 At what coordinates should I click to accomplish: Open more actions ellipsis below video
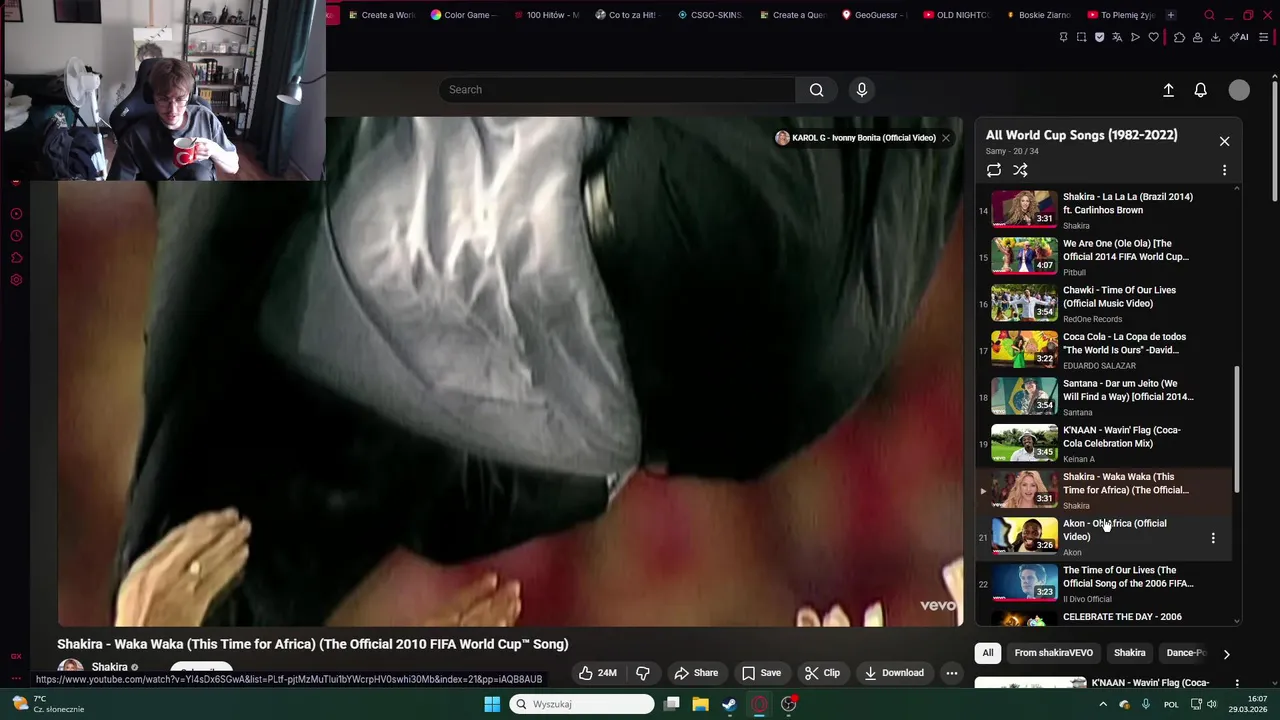(x=952, y=673)
